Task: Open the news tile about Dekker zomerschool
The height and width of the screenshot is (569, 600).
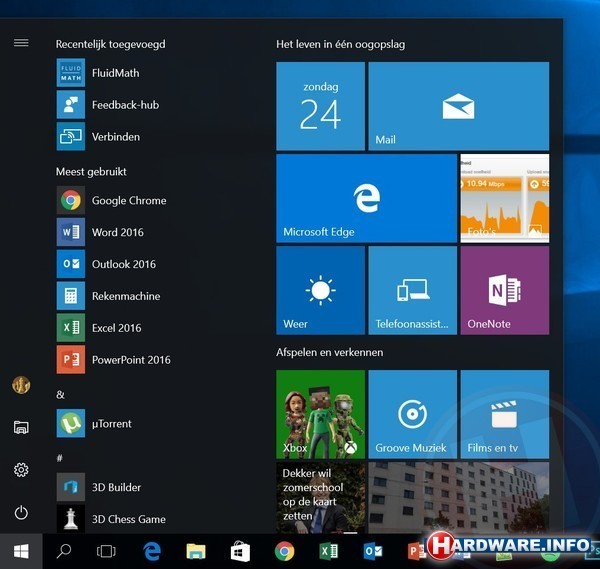Action: pyautogui.click(x=320, y=497)
